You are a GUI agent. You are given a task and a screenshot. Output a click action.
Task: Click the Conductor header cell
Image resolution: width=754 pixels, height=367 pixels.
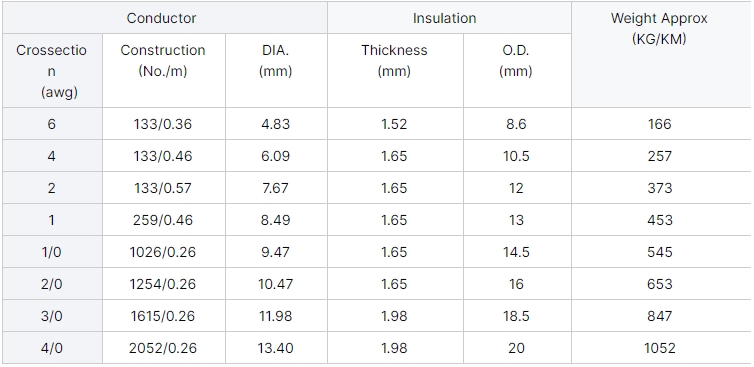(162, 18)
